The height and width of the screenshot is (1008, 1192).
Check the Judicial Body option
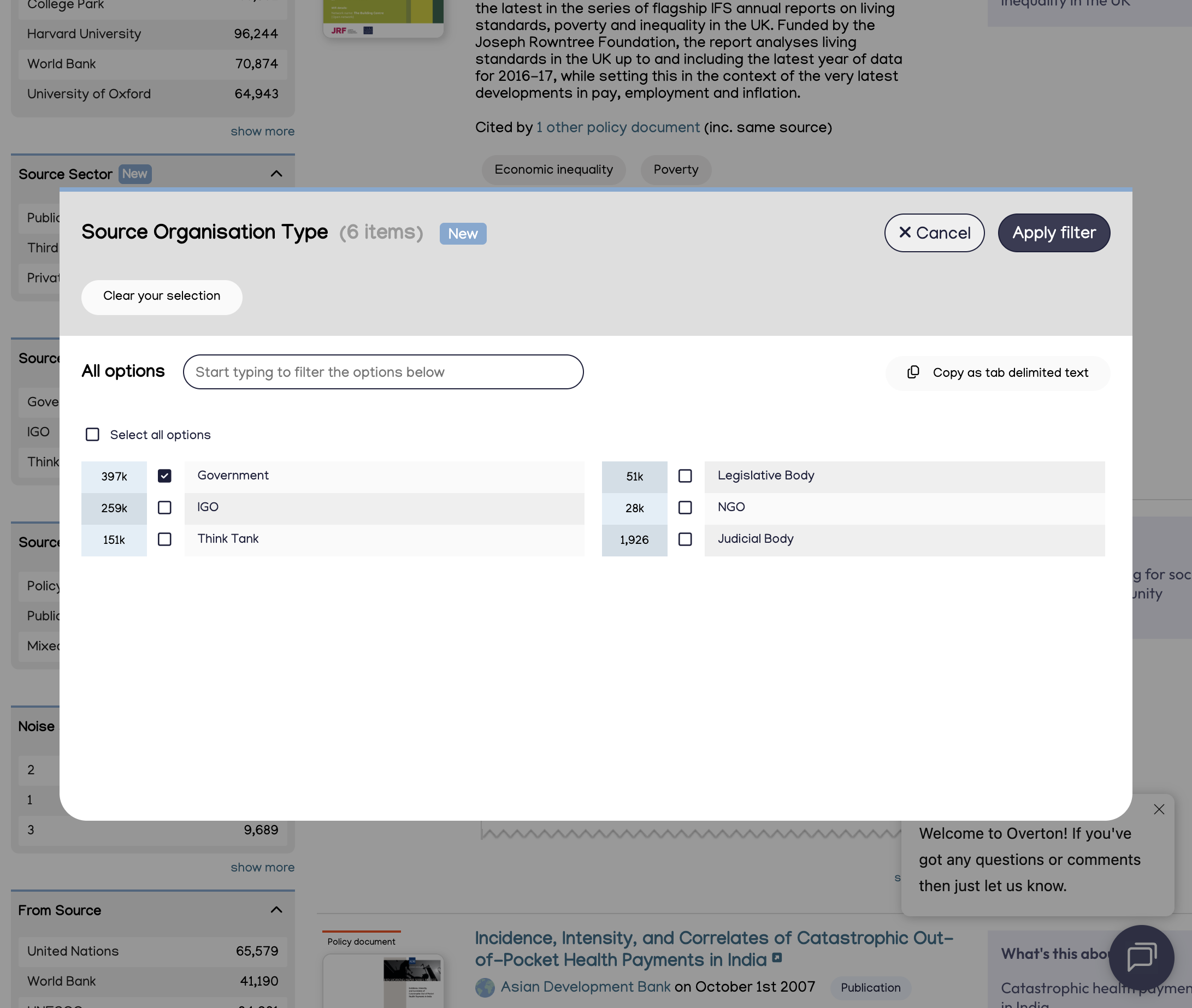click(685, 539)
